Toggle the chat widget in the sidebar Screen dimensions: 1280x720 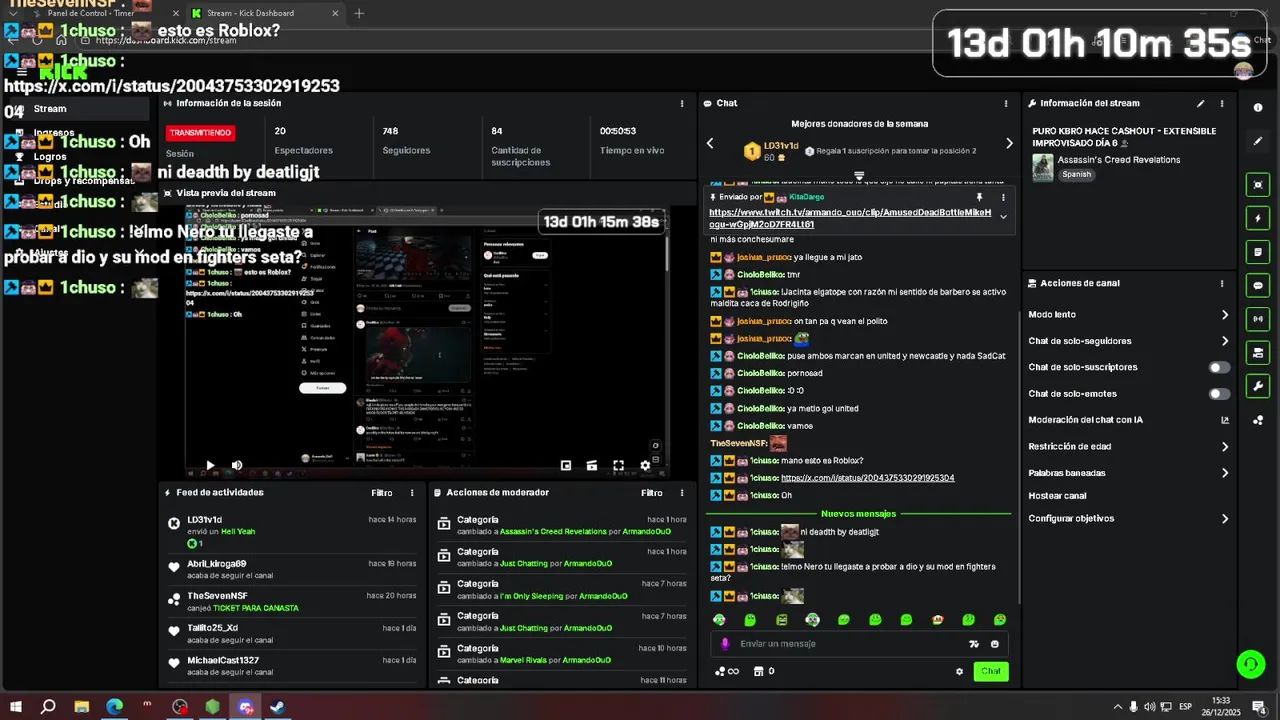[1258, 285]
